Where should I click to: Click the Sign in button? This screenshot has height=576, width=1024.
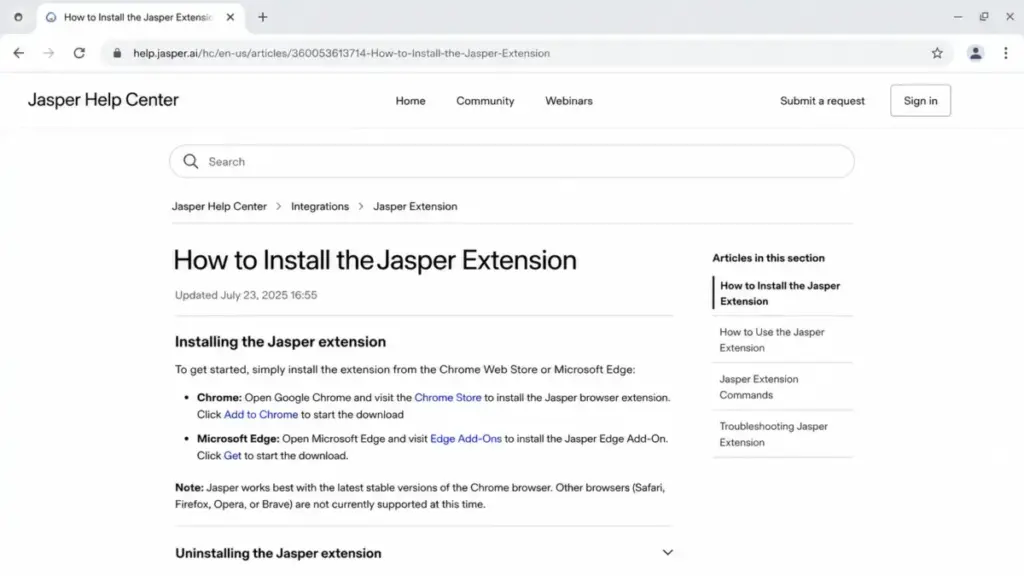(x=920, y=101)
